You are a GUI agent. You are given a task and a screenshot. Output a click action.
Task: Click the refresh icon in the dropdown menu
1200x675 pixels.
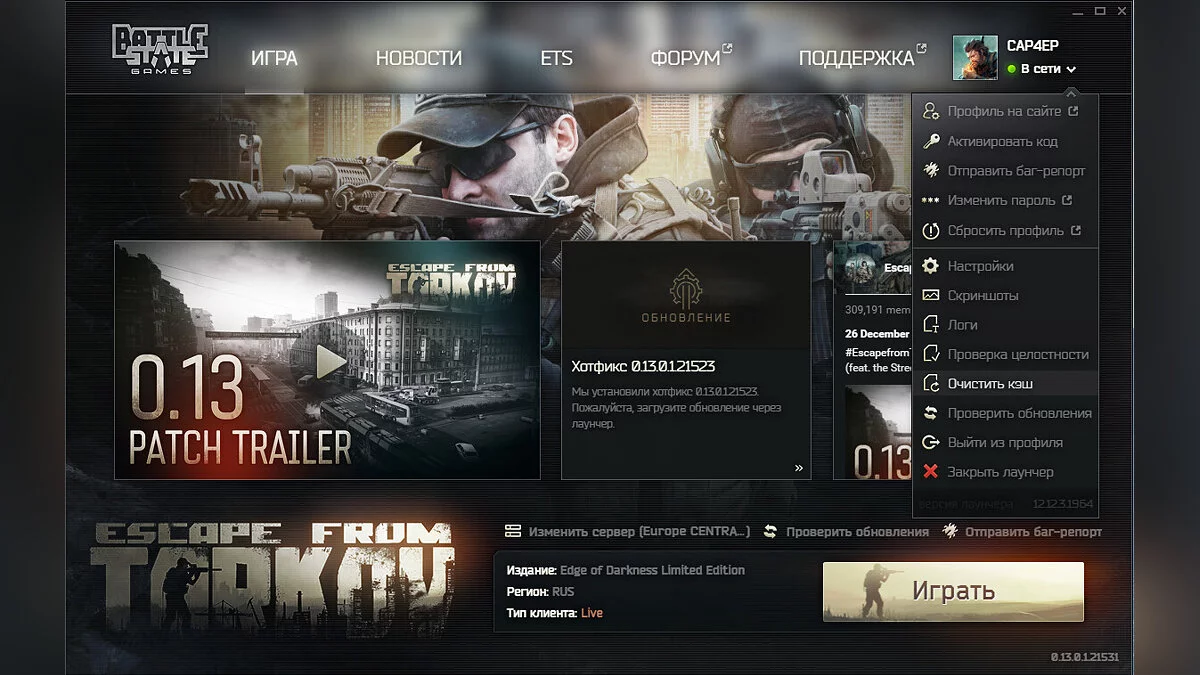[931, 413]
